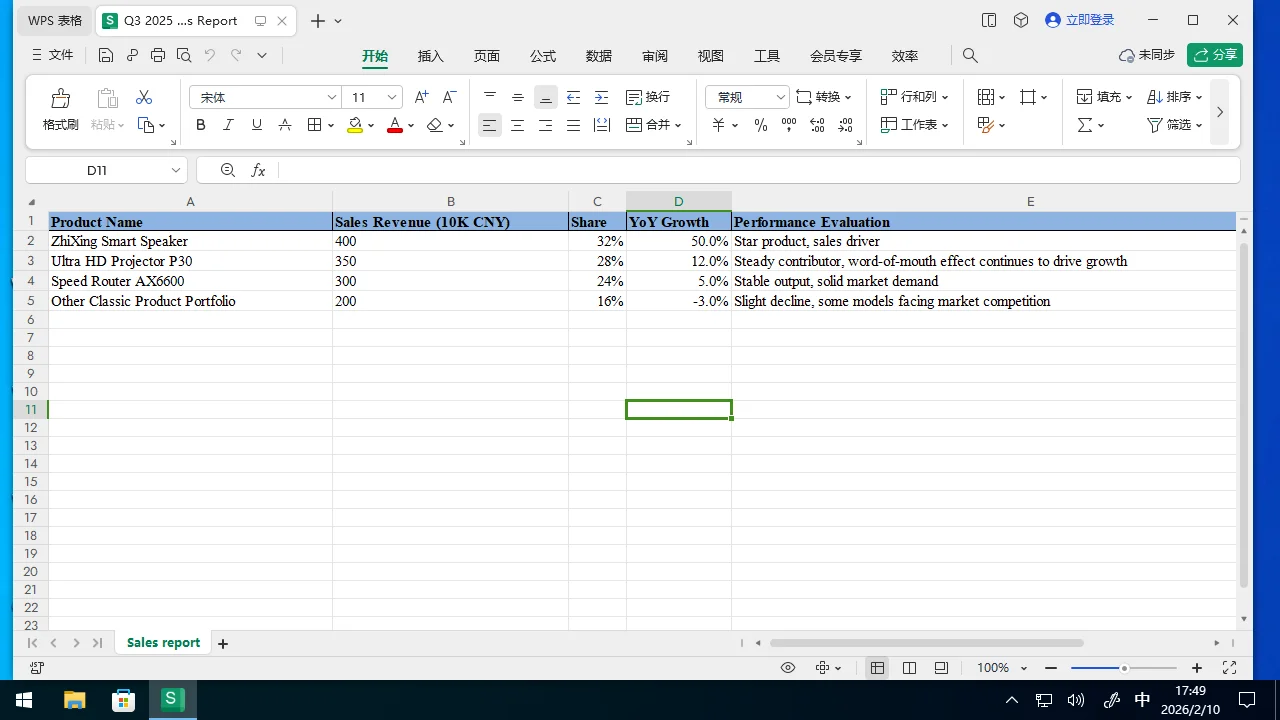The height and width of the screenshot is (720, 1280).
Task: Expand the font size dropdown
Action: [392, 97]
